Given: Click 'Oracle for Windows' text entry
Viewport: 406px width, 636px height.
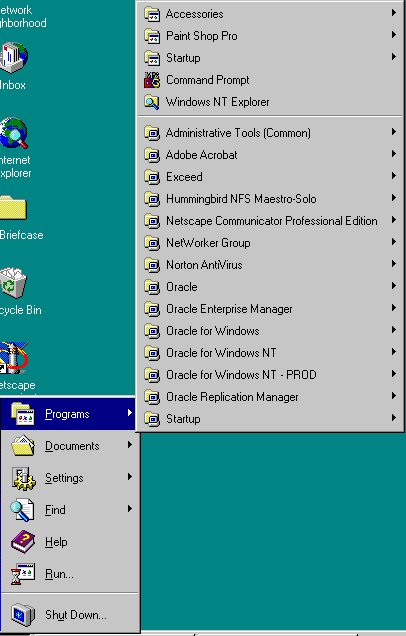Looking at the screenshot, I should coord(213,331).
